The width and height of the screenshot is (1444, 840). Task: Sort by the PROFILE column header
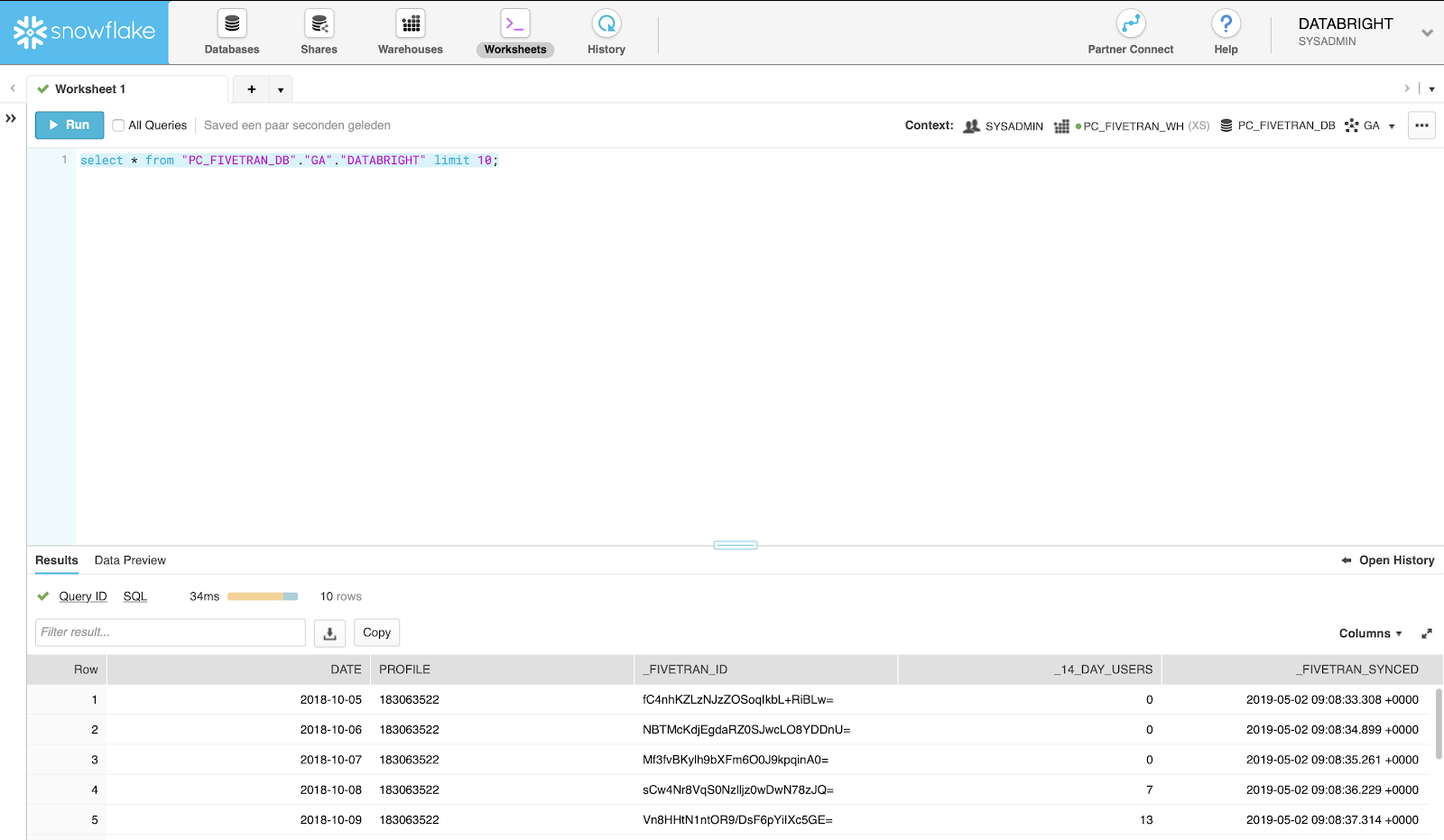[x=502, y=669]
